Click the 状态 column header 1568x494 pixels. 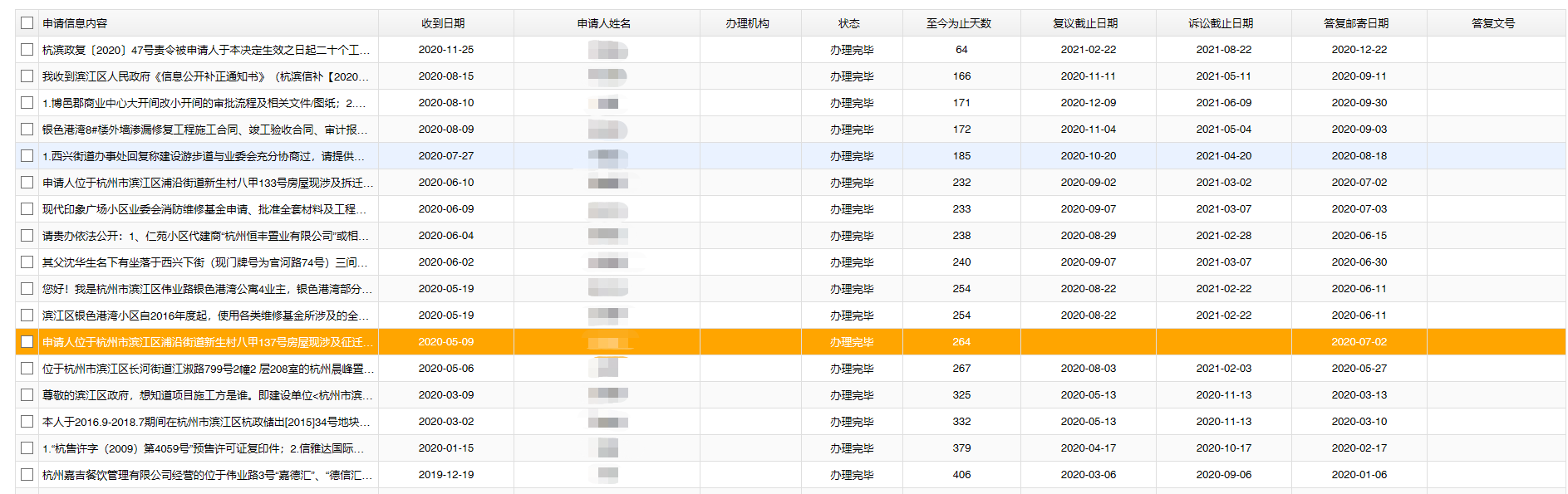click(849, 23)
